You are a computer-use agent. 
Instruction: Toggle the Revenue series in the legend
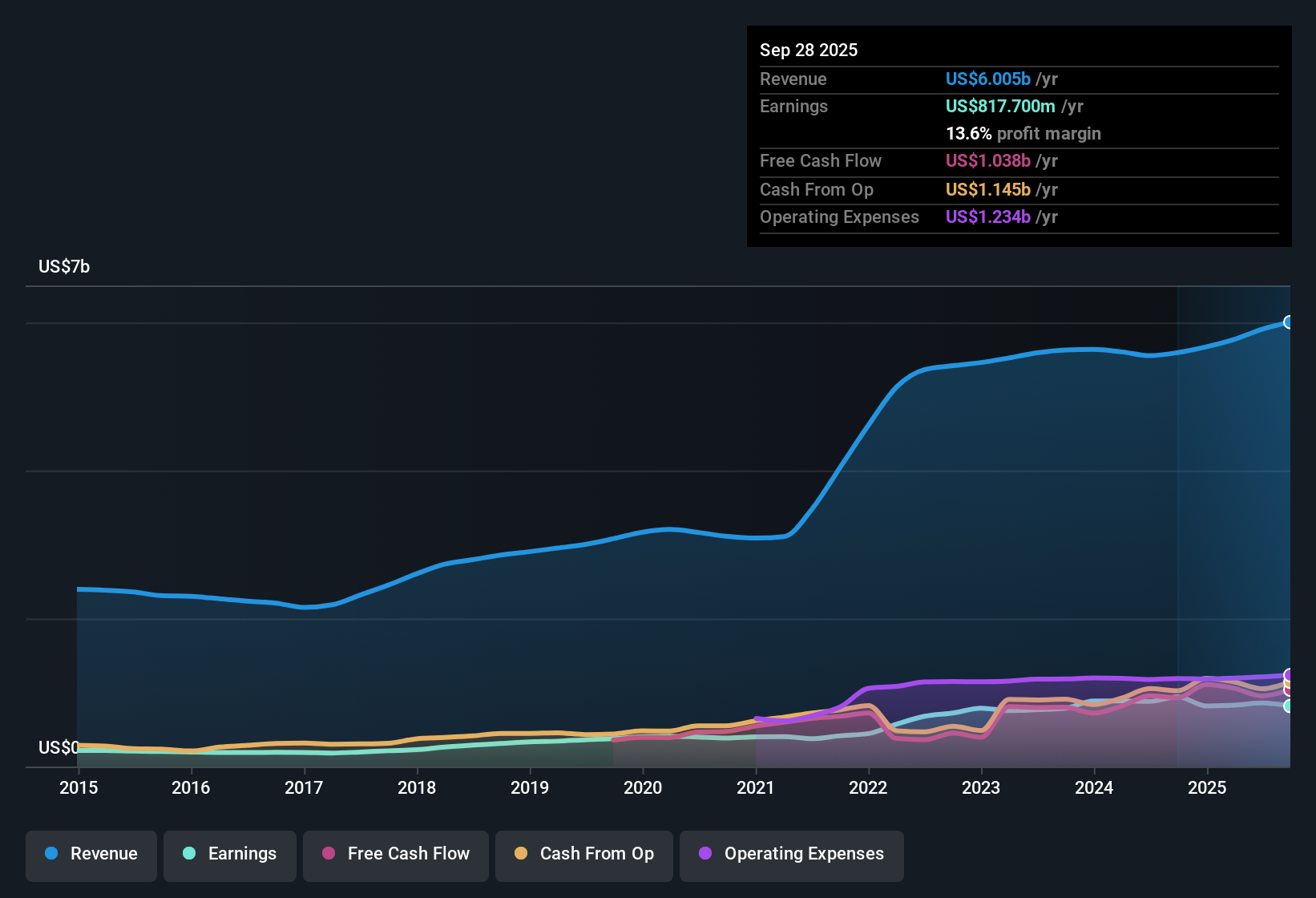(x=91, y=854)
